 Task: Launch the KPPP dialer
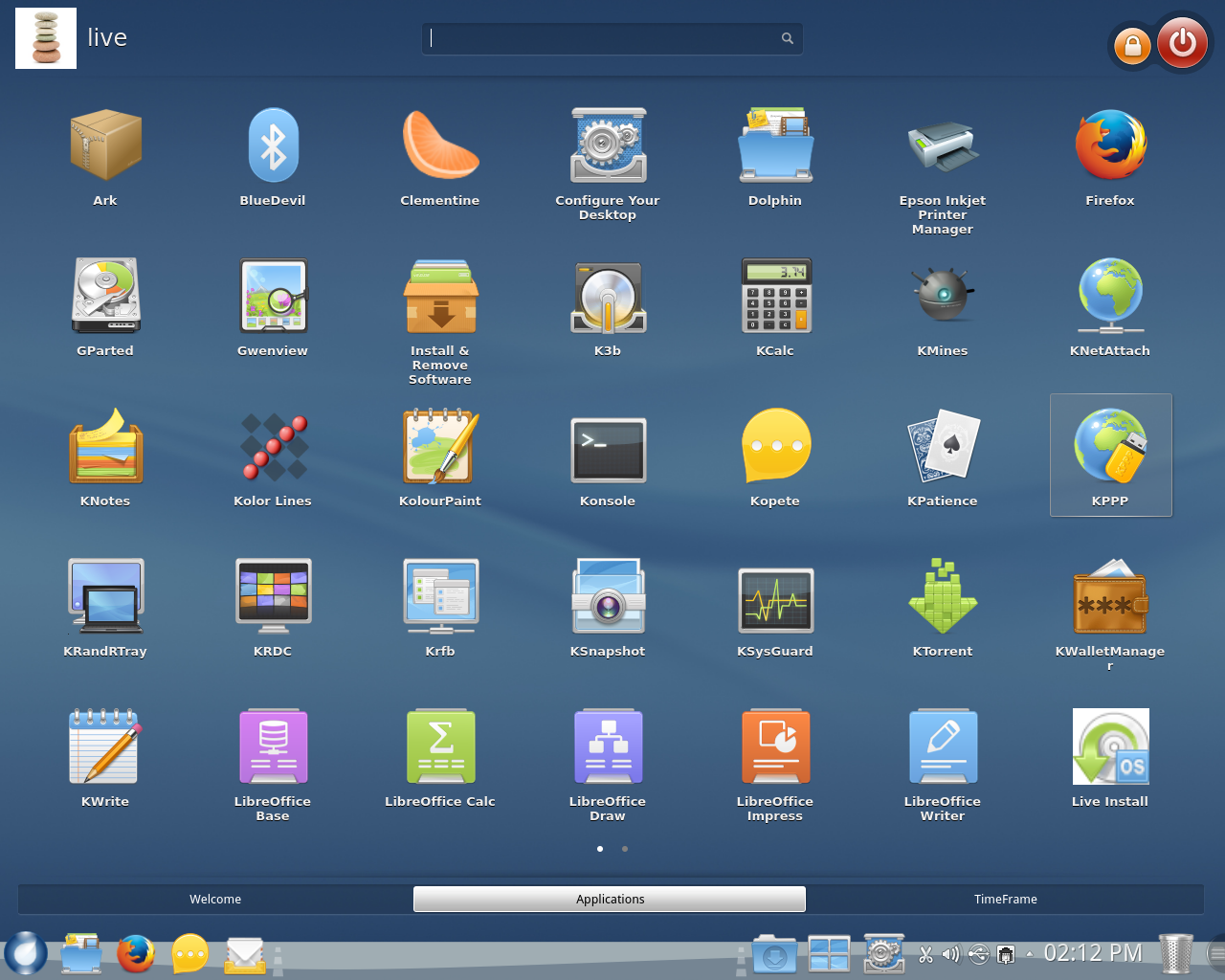1110,456
